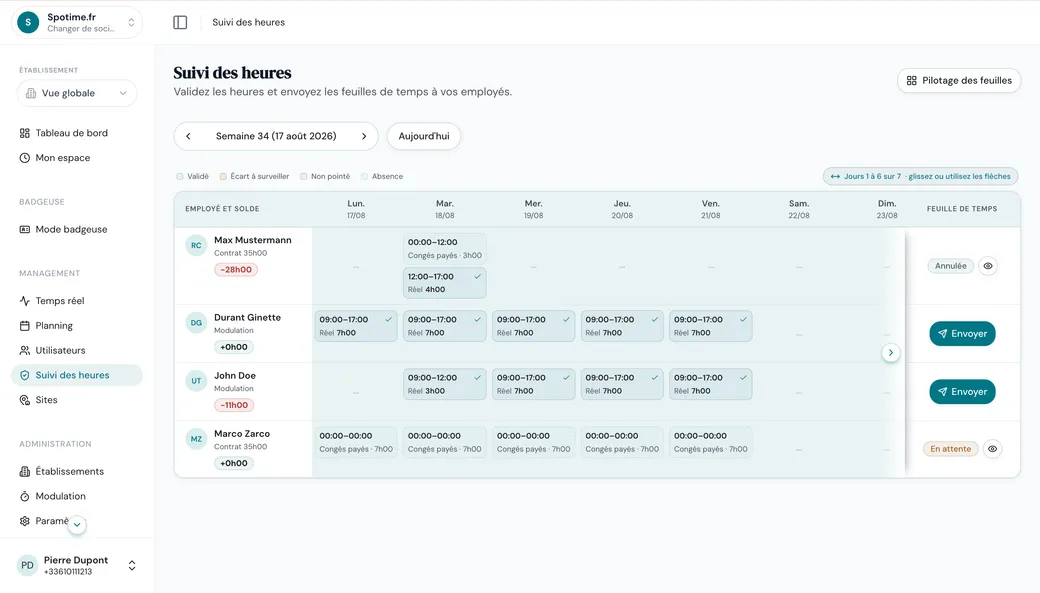The image size is (1040, 593).
Task: Click the Non pointé legend swatch
Action: [x=304, y=176]
